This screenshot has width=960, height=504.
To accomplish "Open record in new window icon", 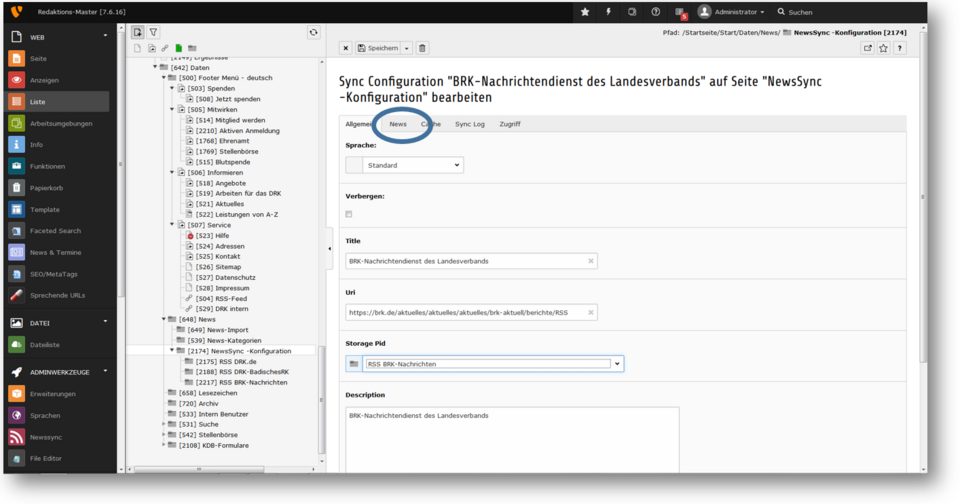I will pyautogui.click(x=867, y=48).
